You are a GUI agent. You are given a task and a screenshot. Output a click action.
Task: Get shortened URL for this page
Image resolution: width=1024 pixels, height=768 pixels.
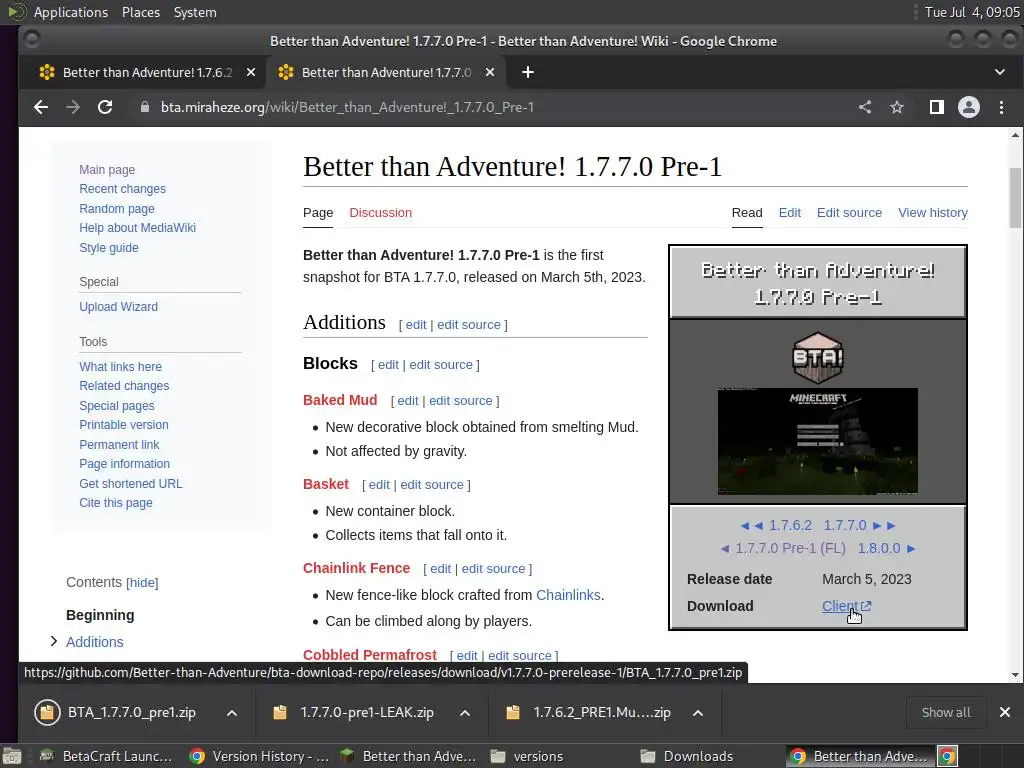coord(131,484)
